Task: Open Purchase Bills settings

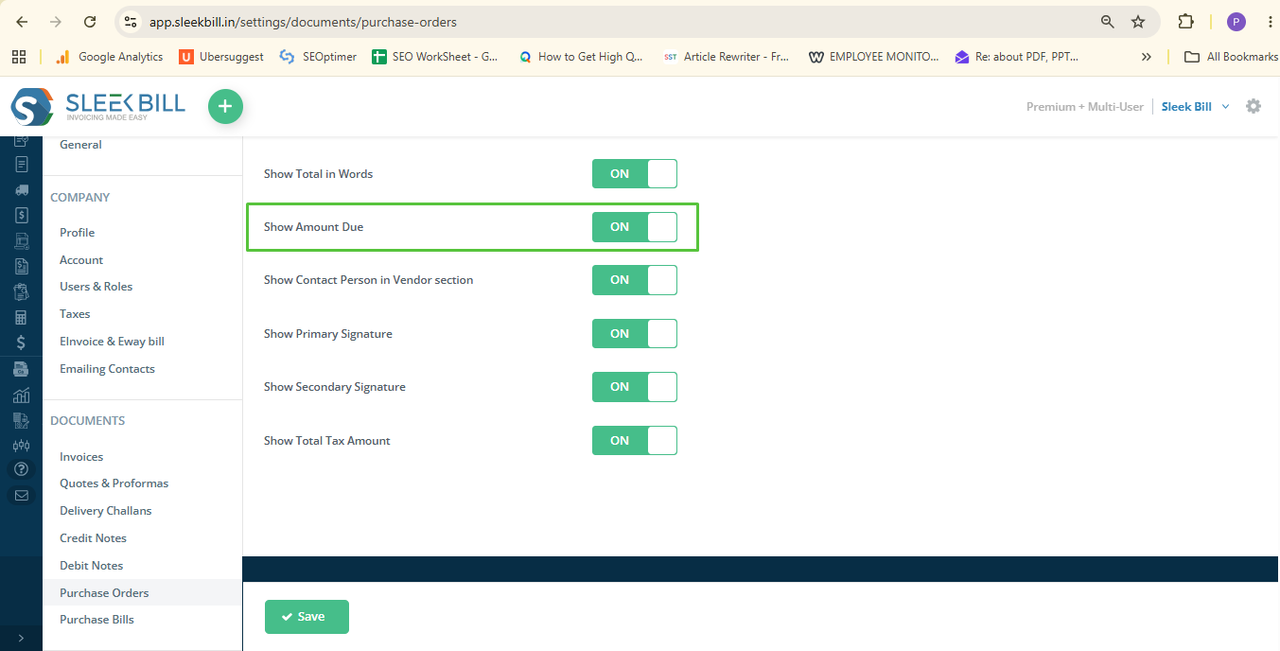Action: (97, 619)
